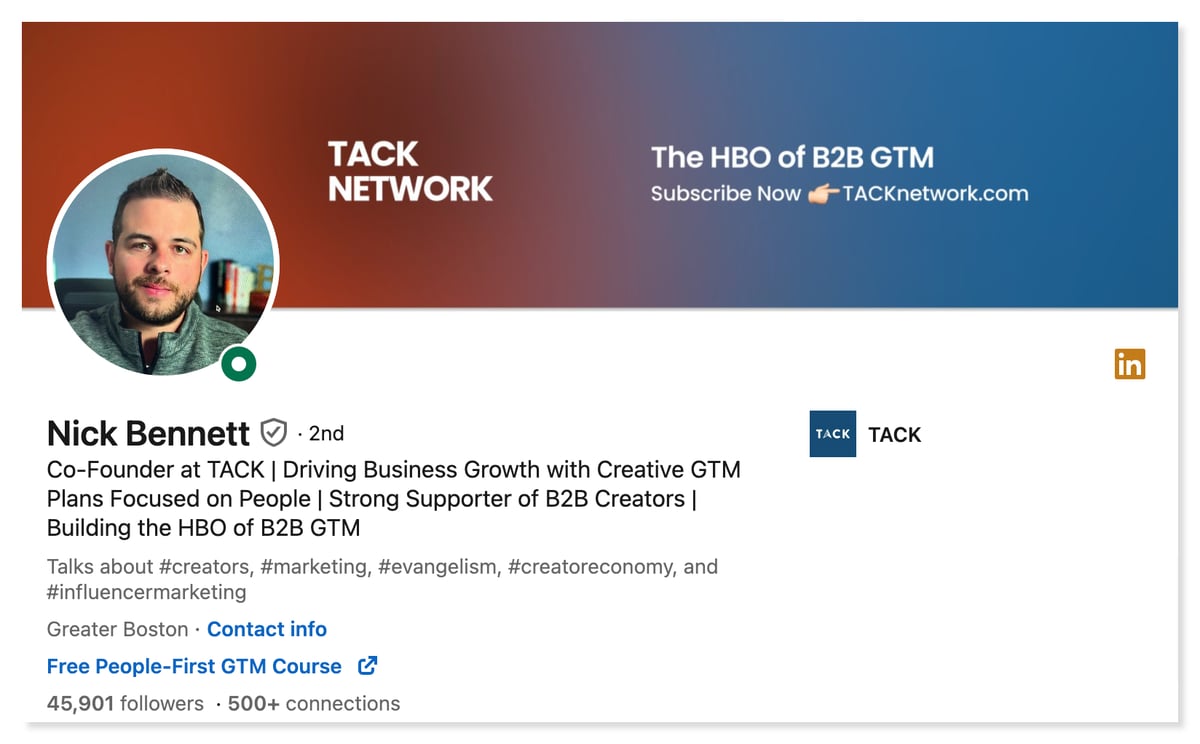
Task: Click the LinkedIn logo icon
Action: [x=1130, y=364]
